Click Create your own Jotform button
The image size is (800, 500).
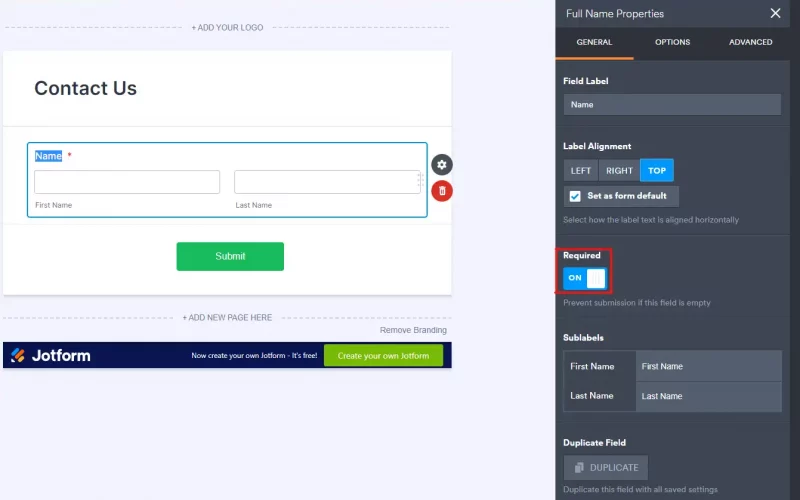(383, 355)
